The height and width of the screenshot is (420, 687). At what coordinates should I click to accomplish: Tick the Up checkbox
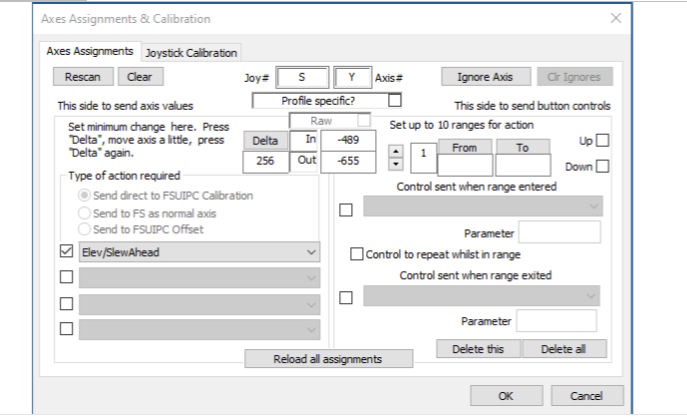[601, 141]
